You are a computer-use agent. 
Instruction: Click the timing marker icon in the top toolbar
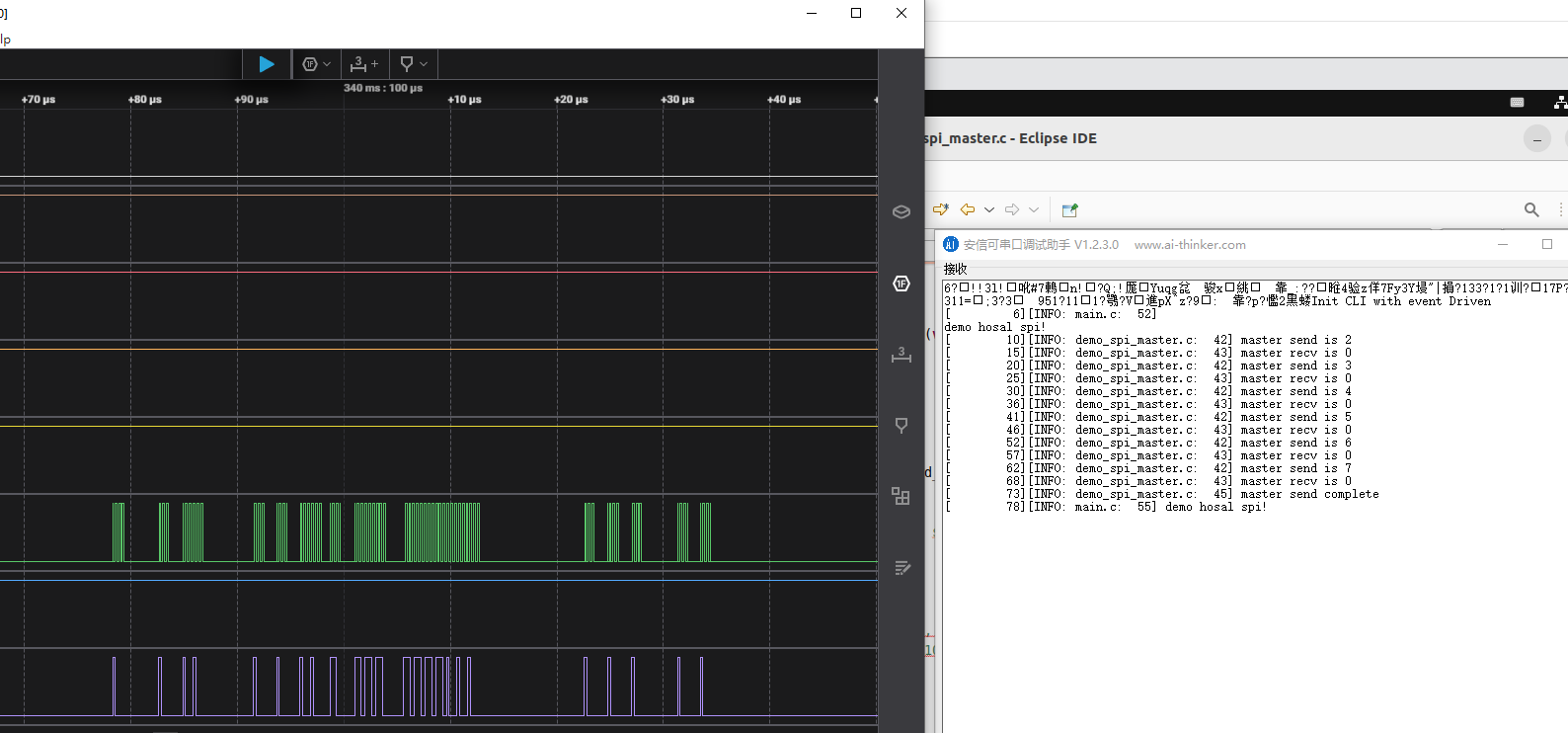[x=407, y=64]
